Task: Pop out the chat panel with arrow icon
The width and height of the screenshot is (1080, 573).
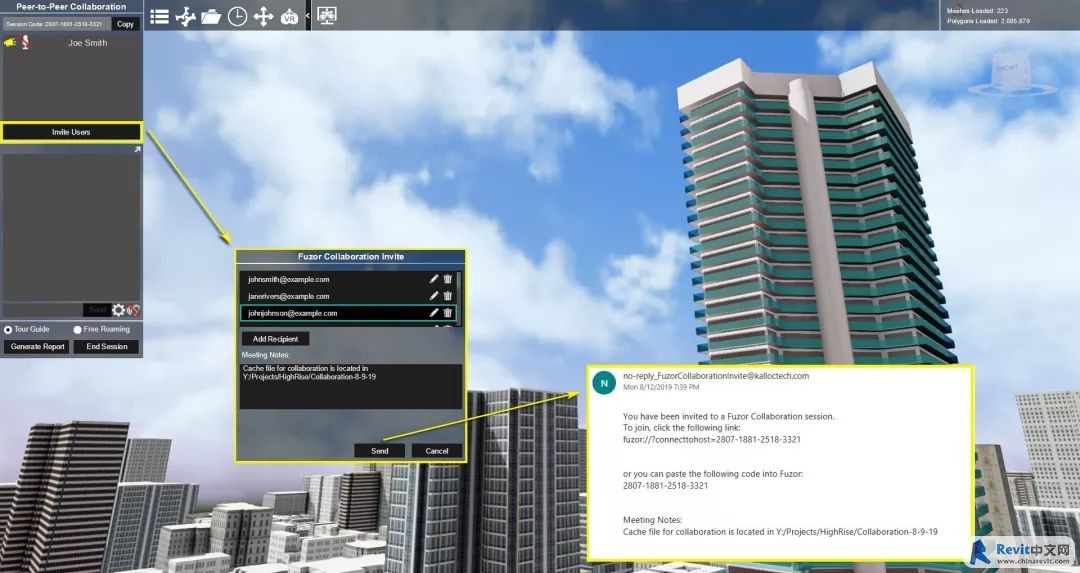Action: coord(136,149)
